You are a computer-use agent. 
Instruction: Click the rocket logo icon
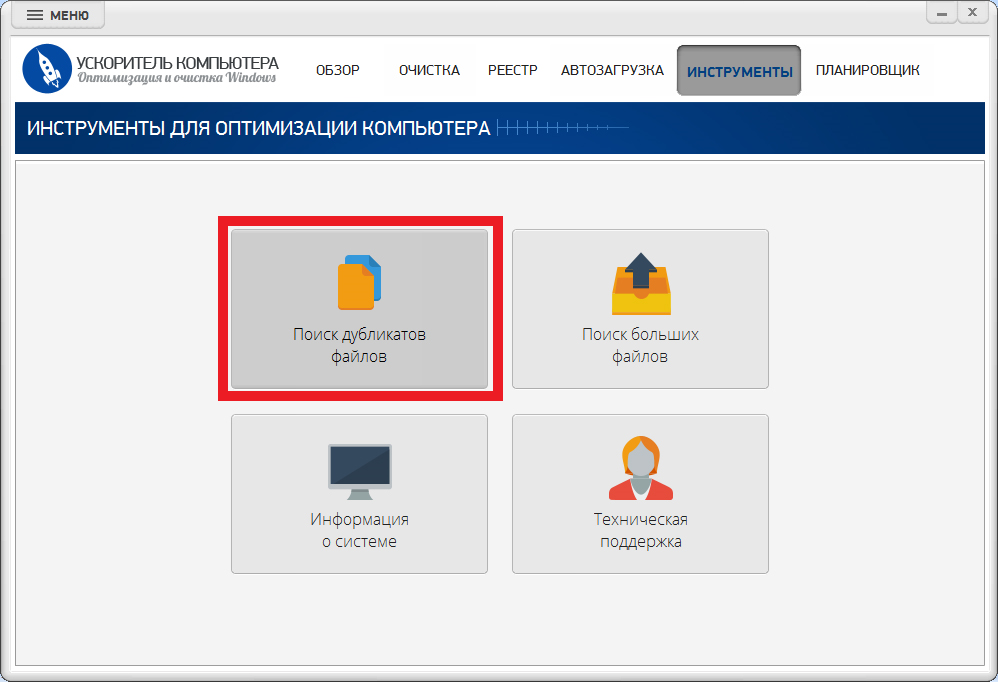46,69
